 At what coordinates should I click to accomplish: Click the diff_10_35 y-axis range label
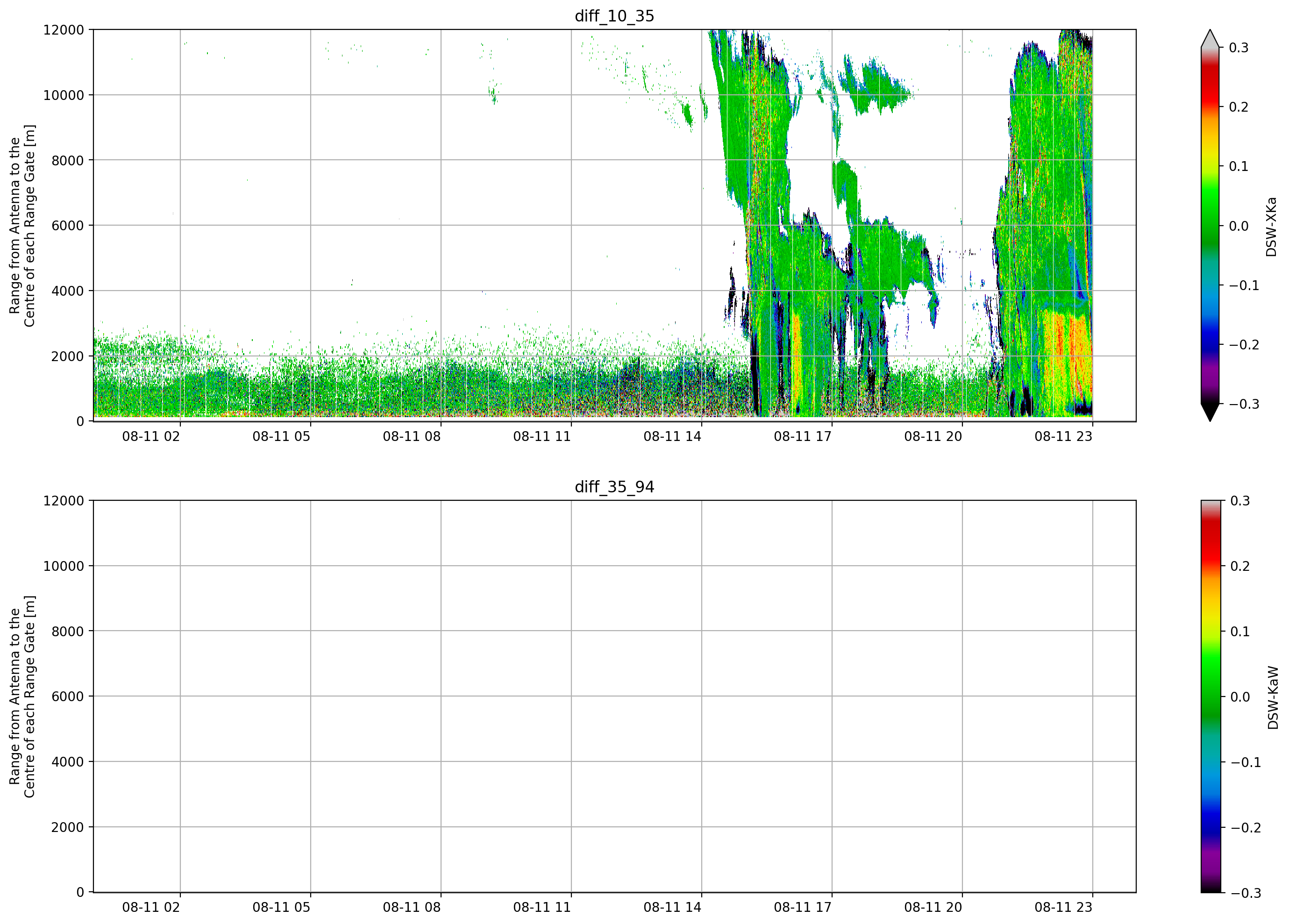pos(22,226)
